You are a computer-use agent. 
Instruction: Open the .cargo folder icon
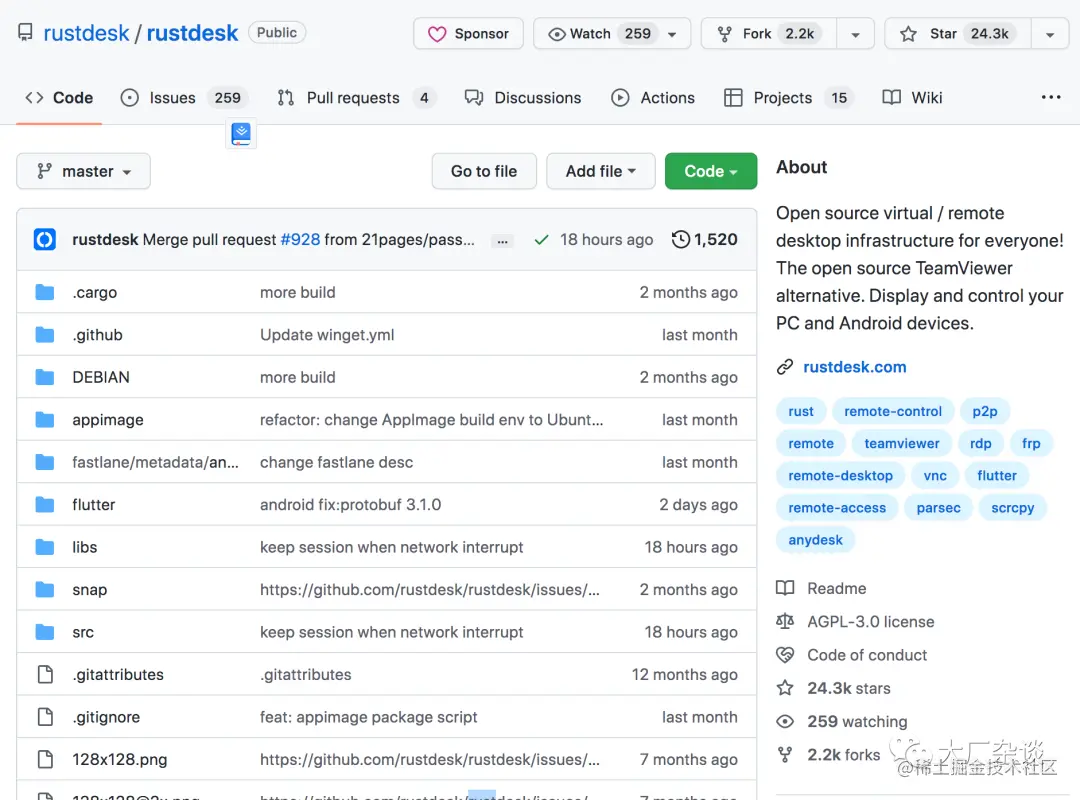45,292
